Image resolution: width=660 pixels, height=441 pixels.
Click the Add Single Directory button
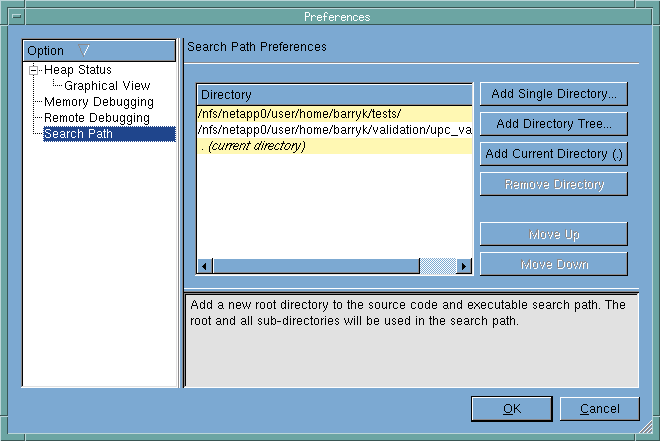pos(554,94)
